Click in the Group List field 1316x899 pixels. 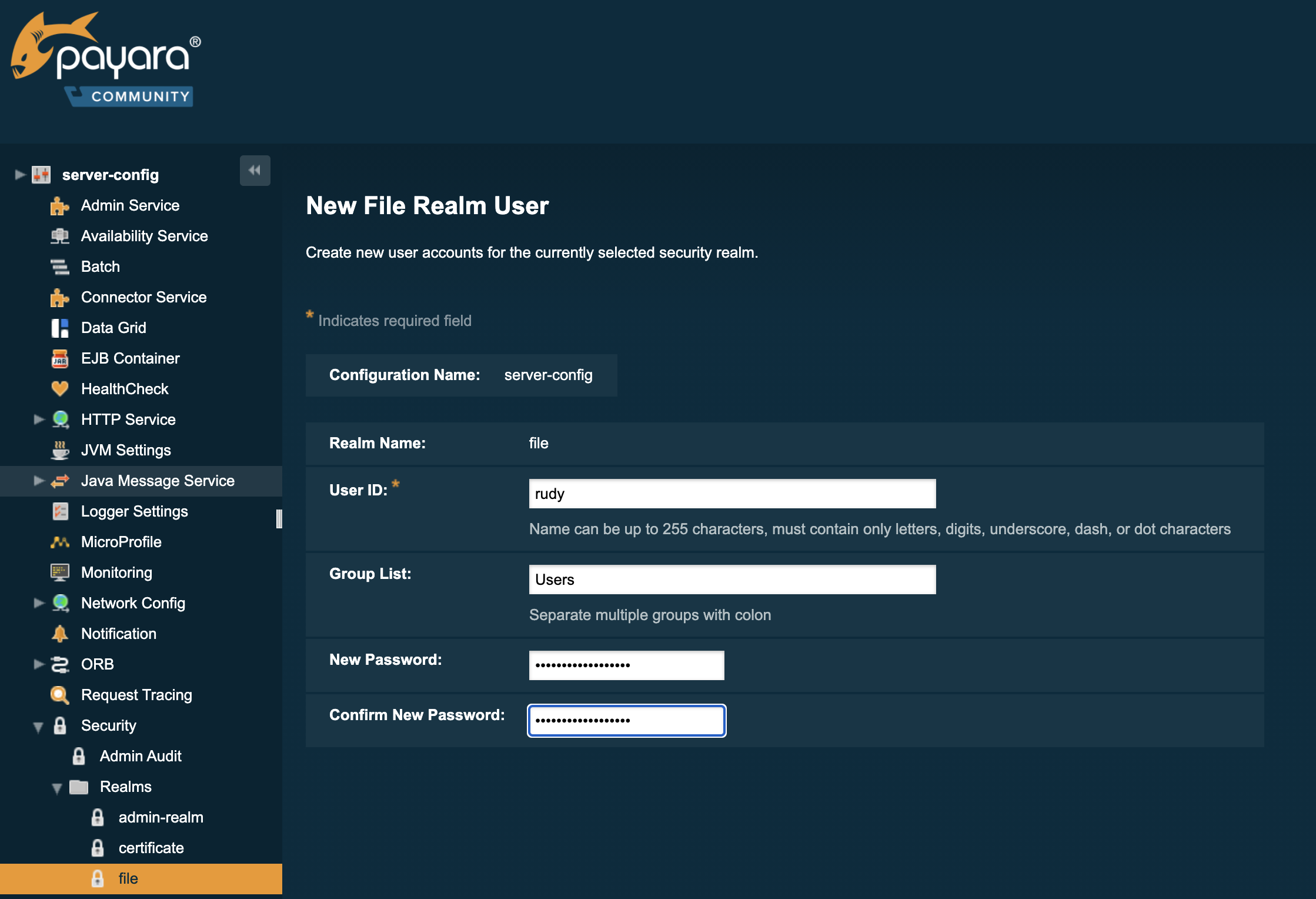click(732, 580)
